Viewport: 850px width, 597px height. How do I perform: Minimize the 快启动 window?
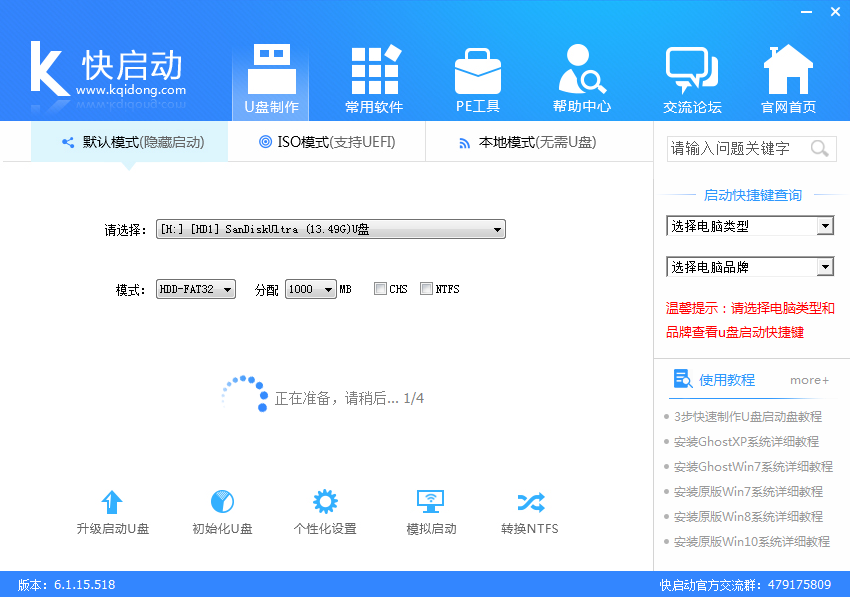tap(807, 12)
